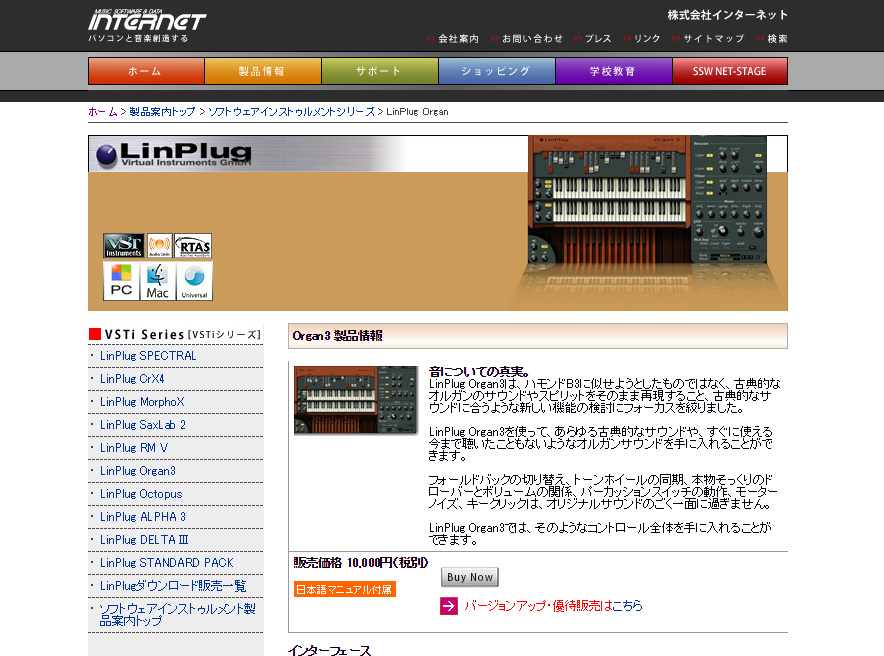Open the リンク page link
The height and width of the screenshot is (656, 884).
(x=647, y=39)
